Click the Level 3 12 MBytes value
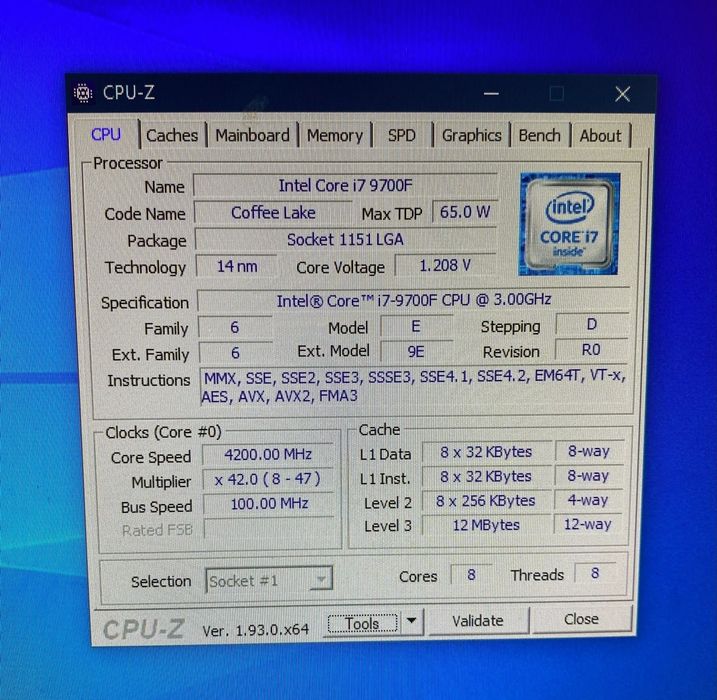The image size is (717, 700). (x=486, y=525)
